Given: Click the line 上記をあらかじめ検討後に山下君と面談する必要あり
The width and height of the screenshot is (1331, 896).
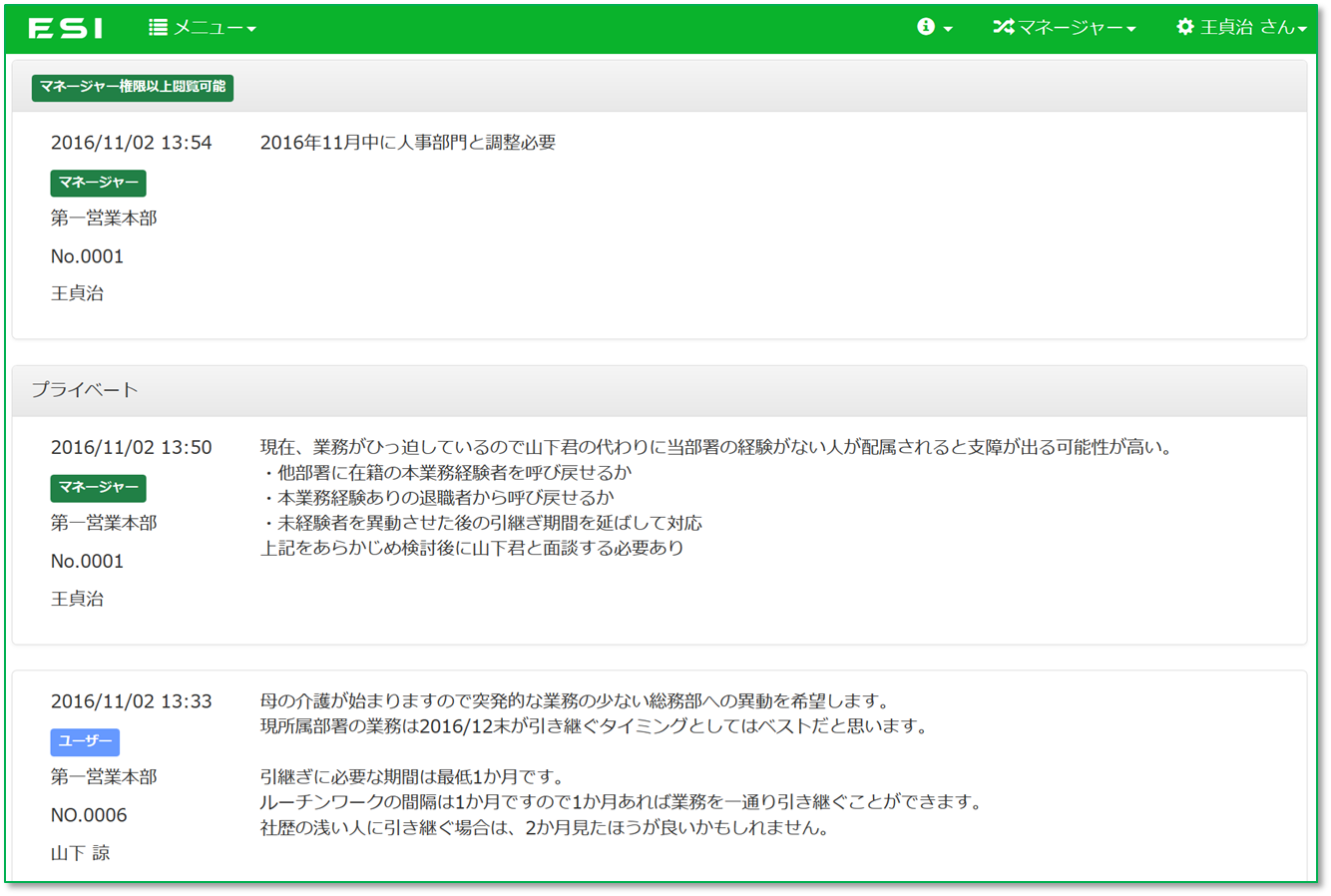Looking at the screenshot, I should coord(473,549).
